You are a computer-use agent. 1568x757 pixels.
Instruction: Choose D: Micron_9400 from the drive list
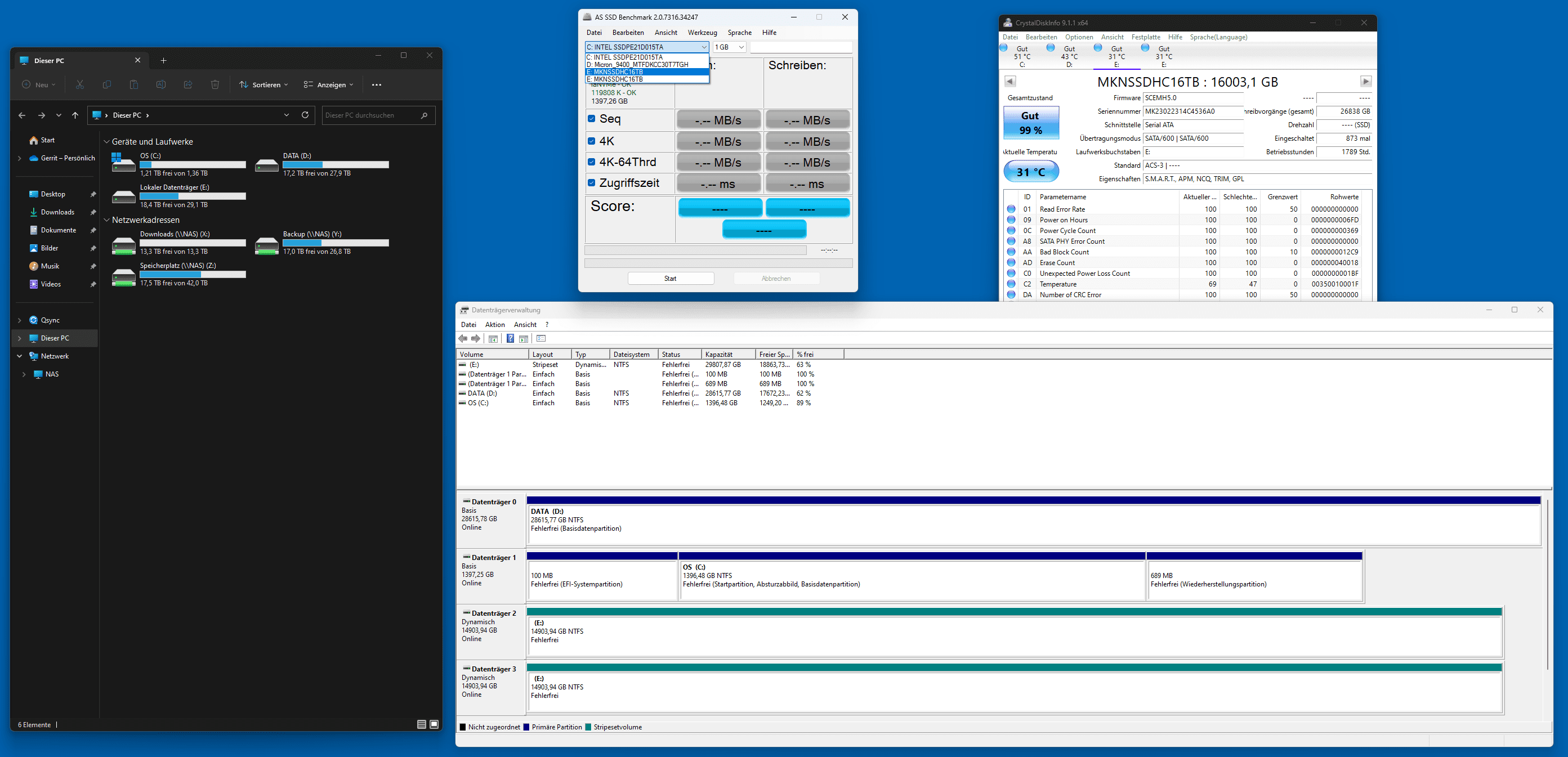[x=647, y=65]
